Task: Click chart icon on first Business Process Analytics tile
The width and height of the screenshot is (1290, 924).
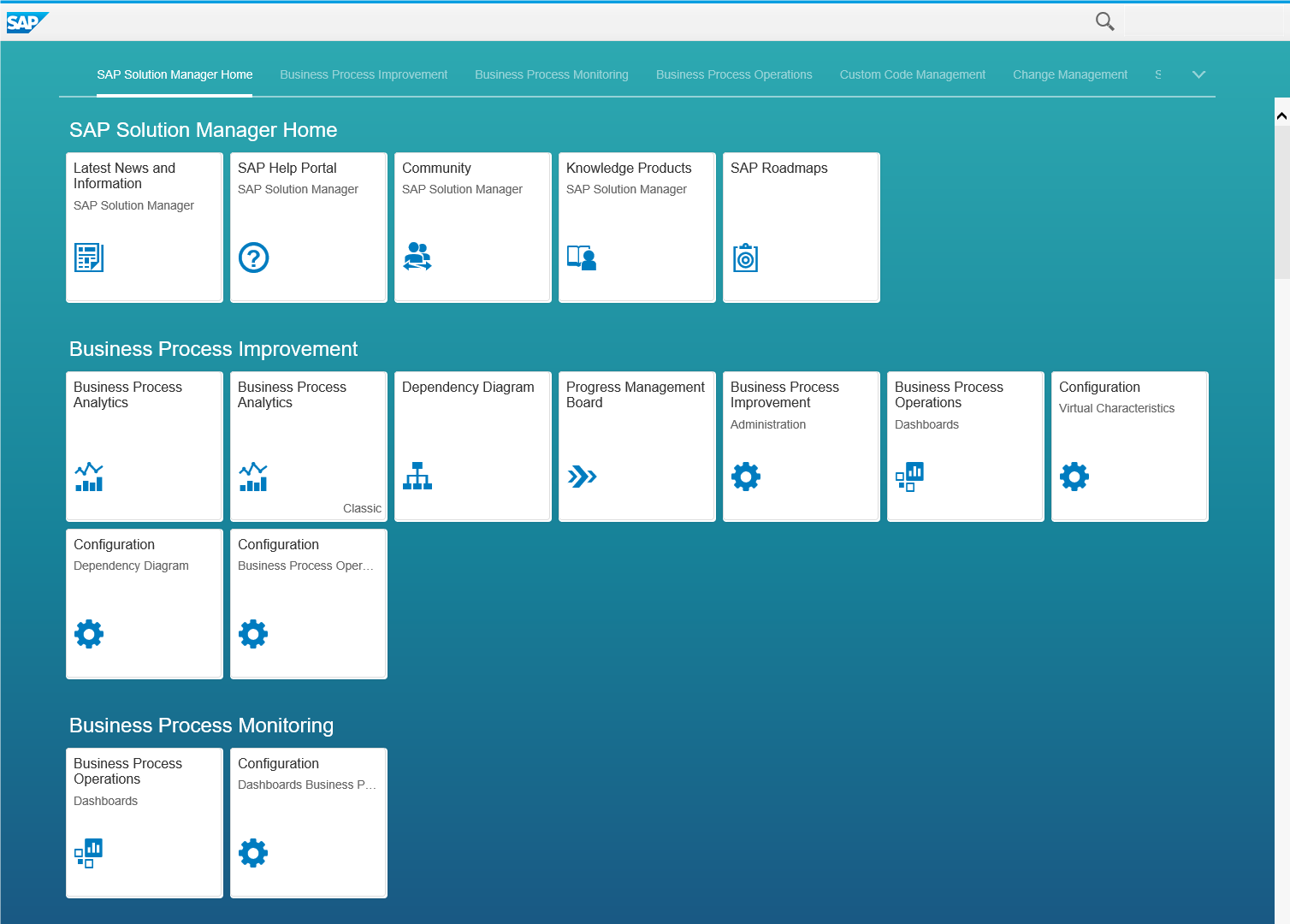Action: (x=89, y=477)
